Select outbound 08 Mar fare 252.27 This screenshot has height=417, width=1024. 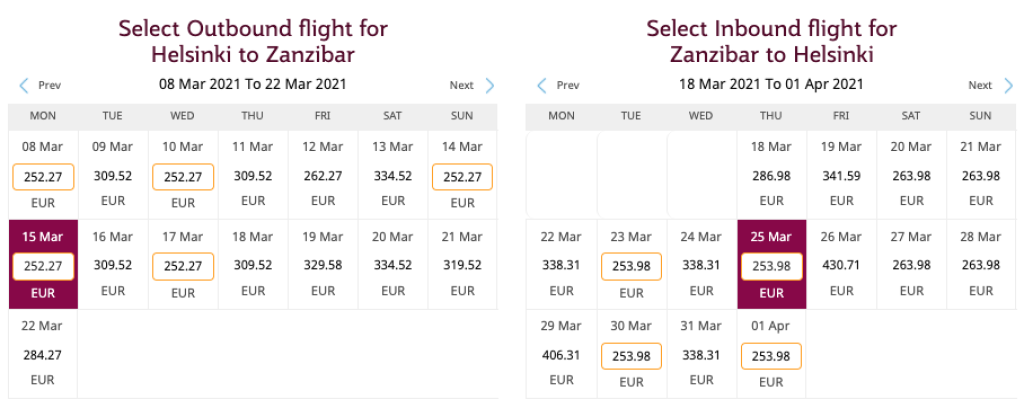42,178
